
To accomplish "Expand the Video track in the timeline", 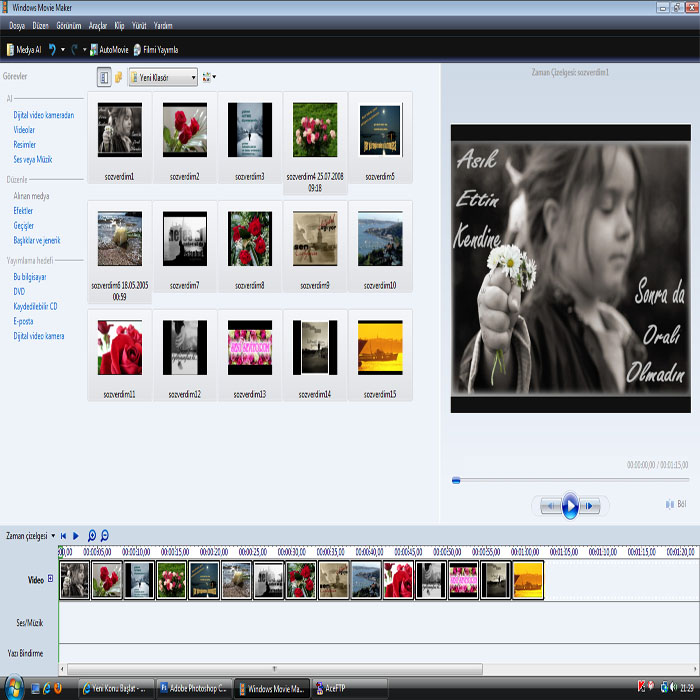I will tap(51, 579).
